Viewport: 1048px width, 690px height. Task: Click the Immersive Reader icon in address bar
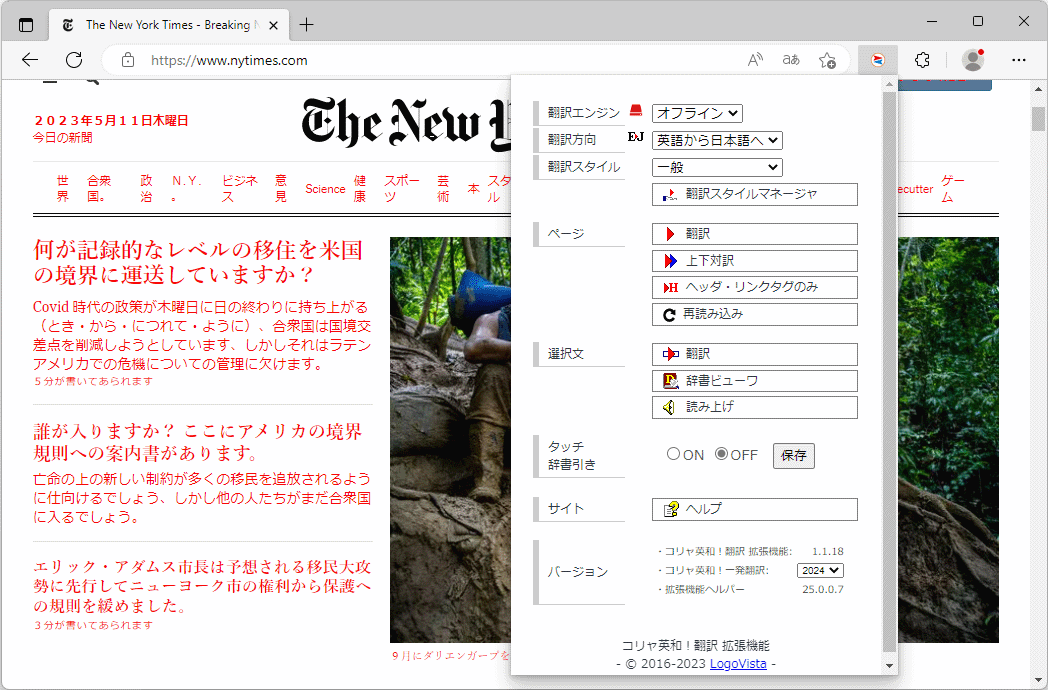pos(791,60)
